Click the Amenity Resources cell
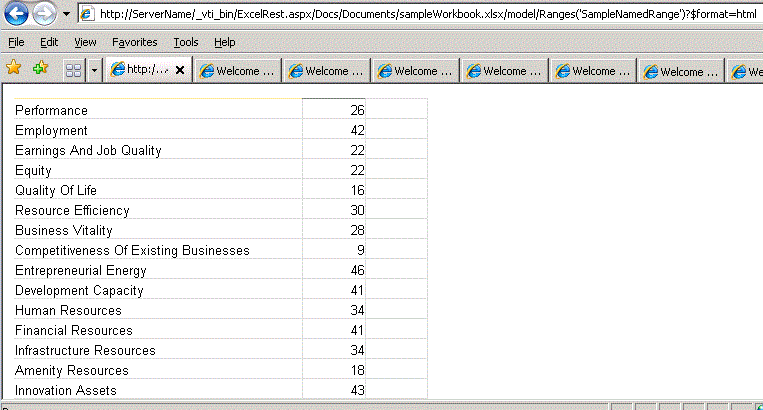The height and width of the screenshot is (410, 763). tap(158, 369)
